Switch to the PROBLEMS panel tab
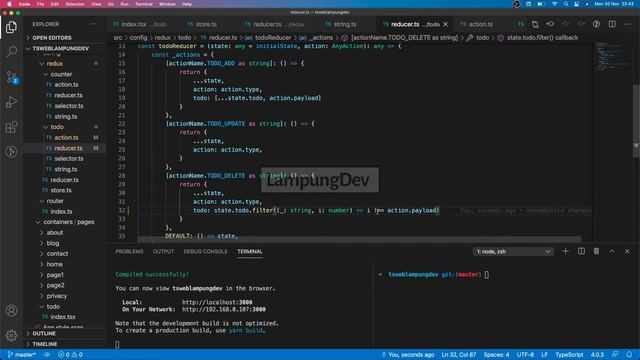640x360 pixels. click(x=129, y=251)
